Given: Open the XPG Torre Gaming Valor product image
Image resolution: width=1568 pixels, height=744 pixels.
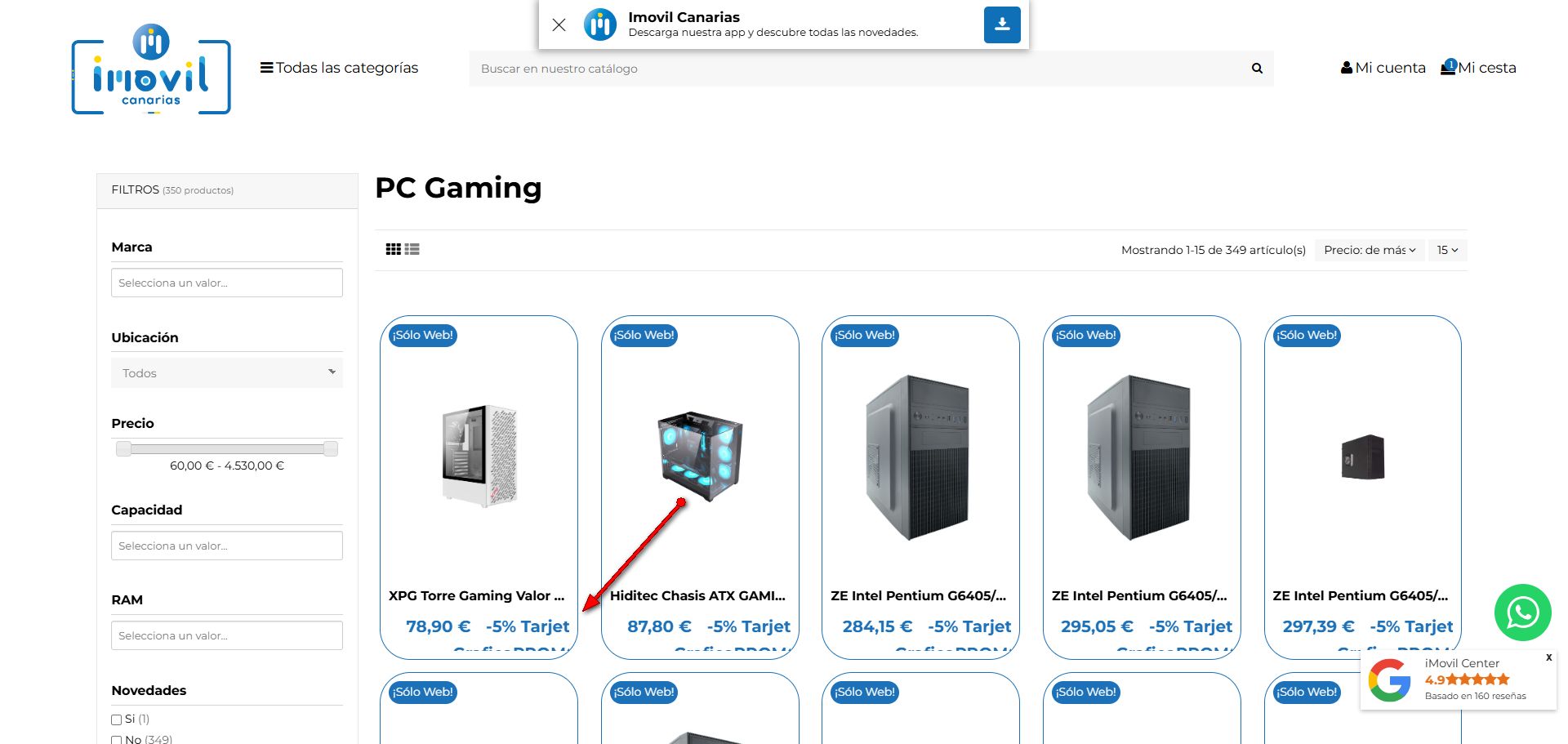Looking at the screenshot, I should (x=479, y=456).
